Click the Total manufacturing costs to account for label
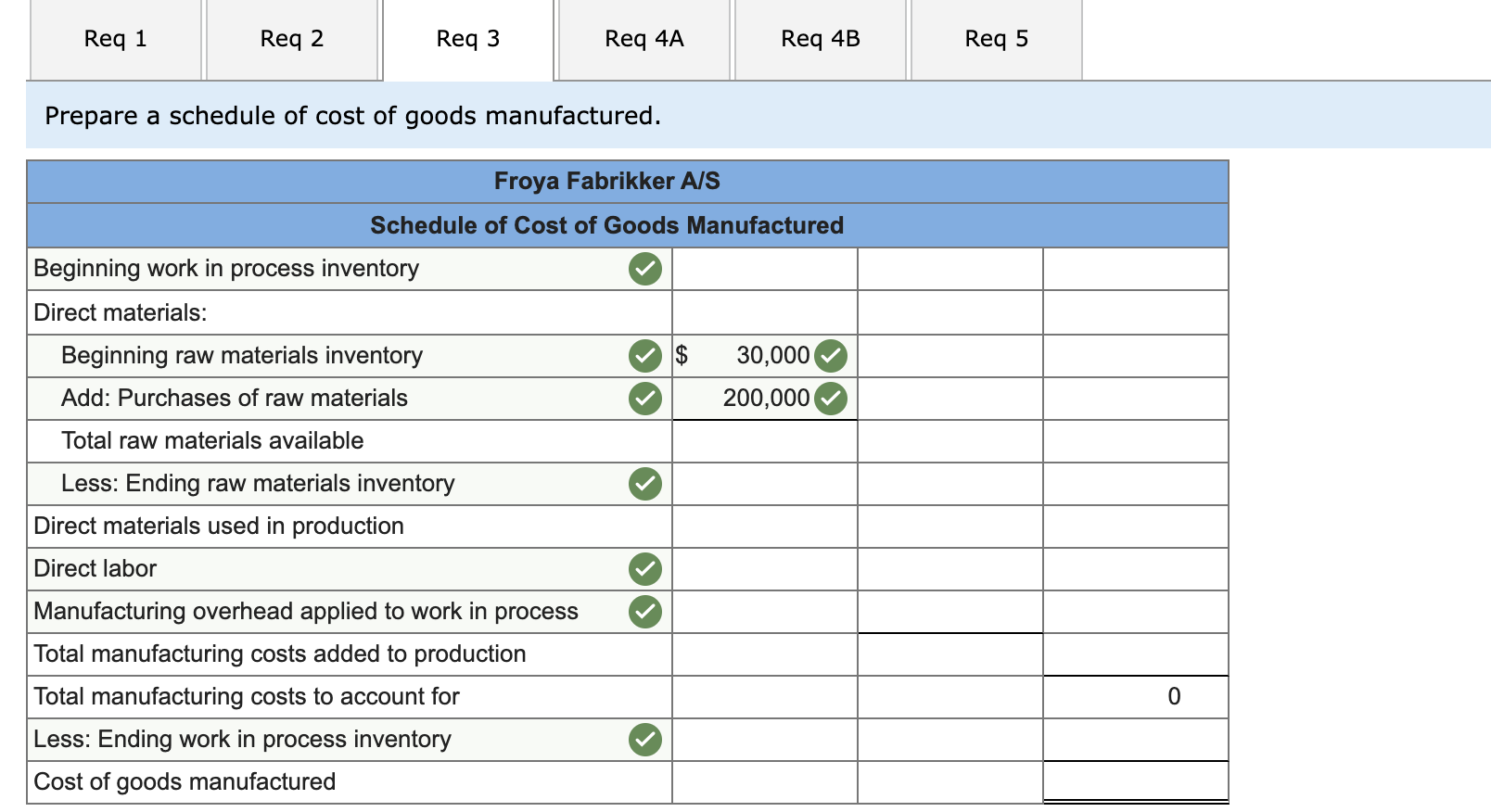 coord(247,697)
